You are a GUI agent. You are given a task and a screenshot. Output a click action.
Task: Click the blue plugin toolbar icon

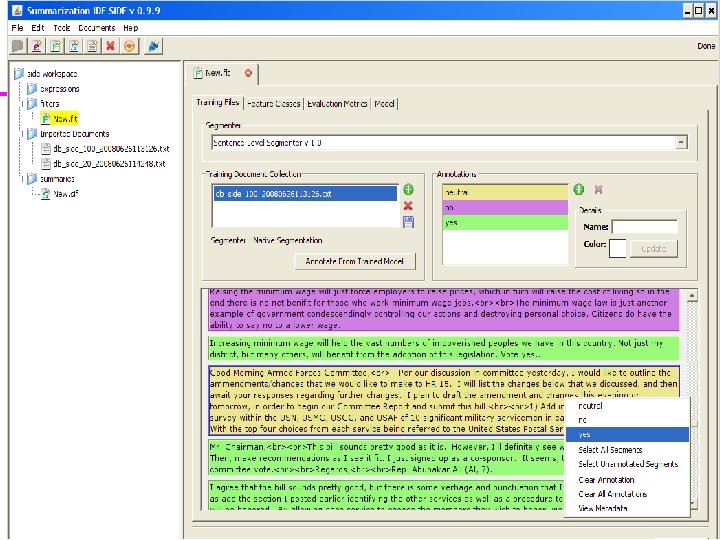click(x=153, y=46)
